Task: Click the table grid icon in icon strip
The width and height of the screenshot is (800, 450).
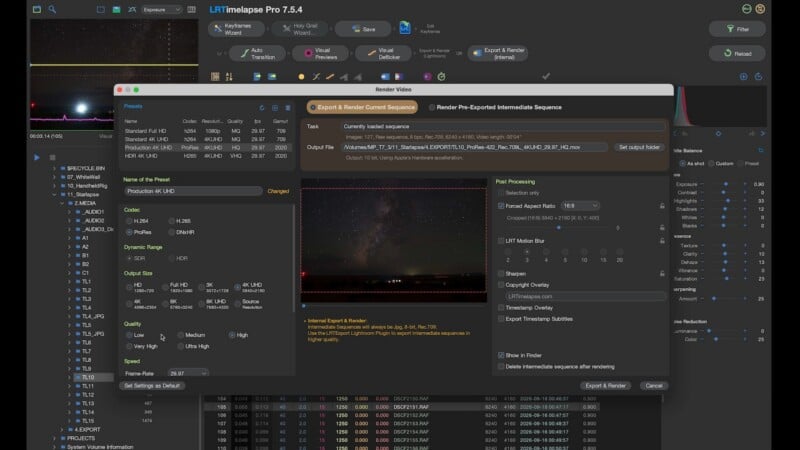Action: pos(215,77)
